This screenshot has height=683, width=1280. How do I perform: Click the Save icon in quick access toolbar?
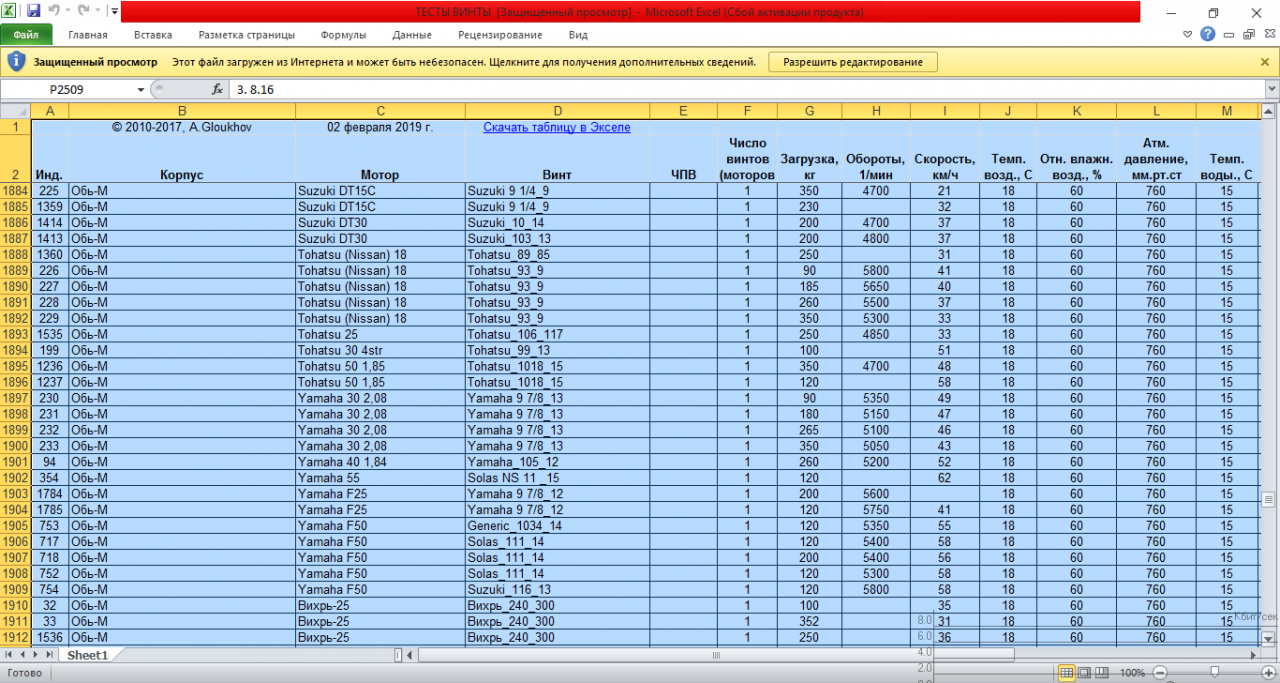(x=33, y=12)
